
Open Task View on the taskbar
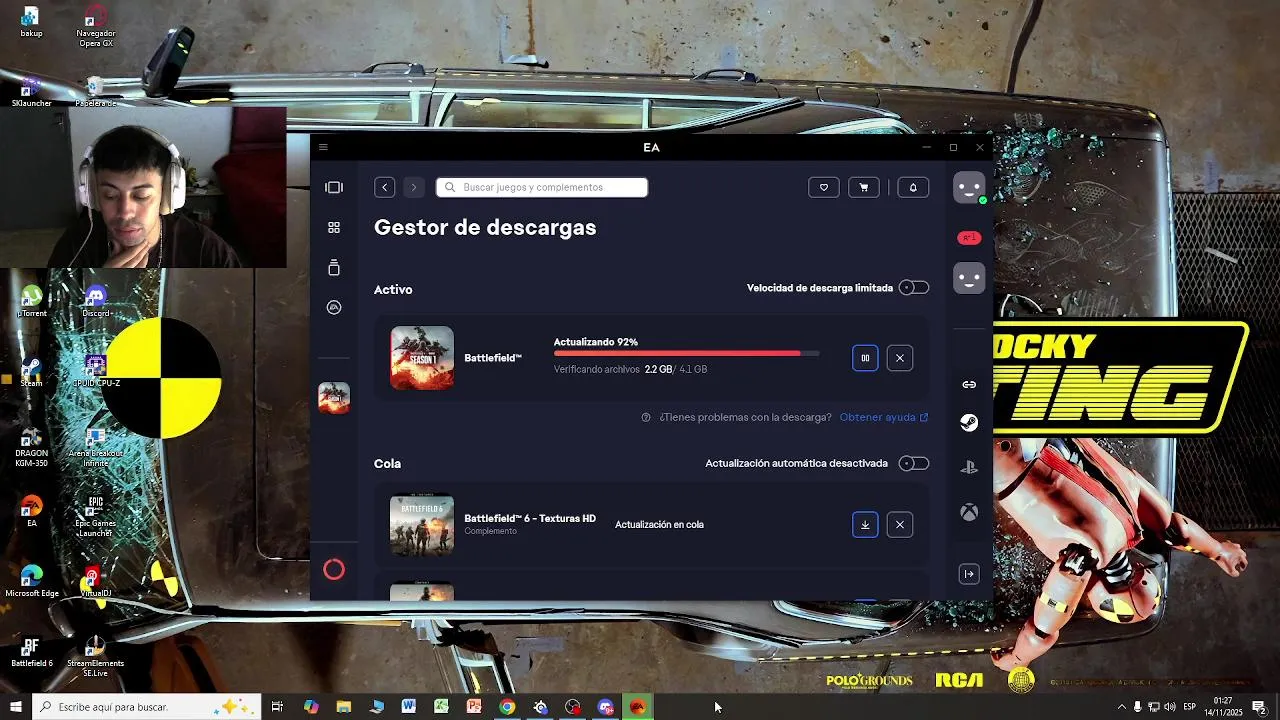coord(277,707)
